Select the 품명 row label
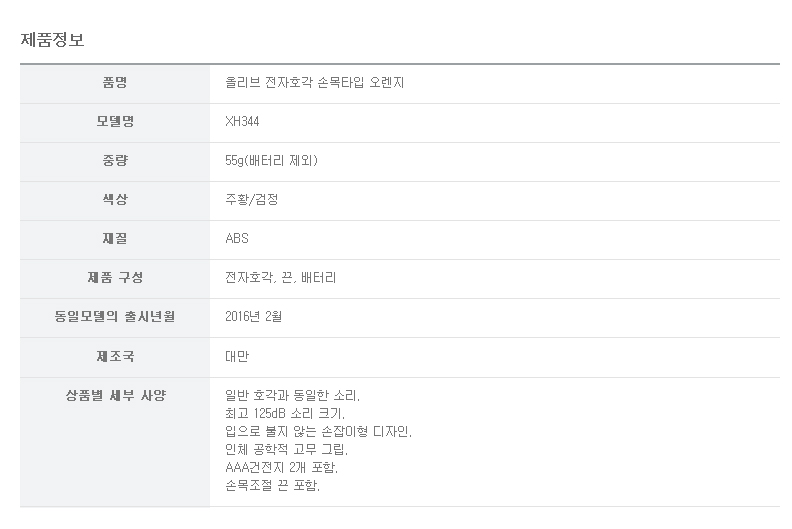Screen dimensions: 792x529 (115, 83)
